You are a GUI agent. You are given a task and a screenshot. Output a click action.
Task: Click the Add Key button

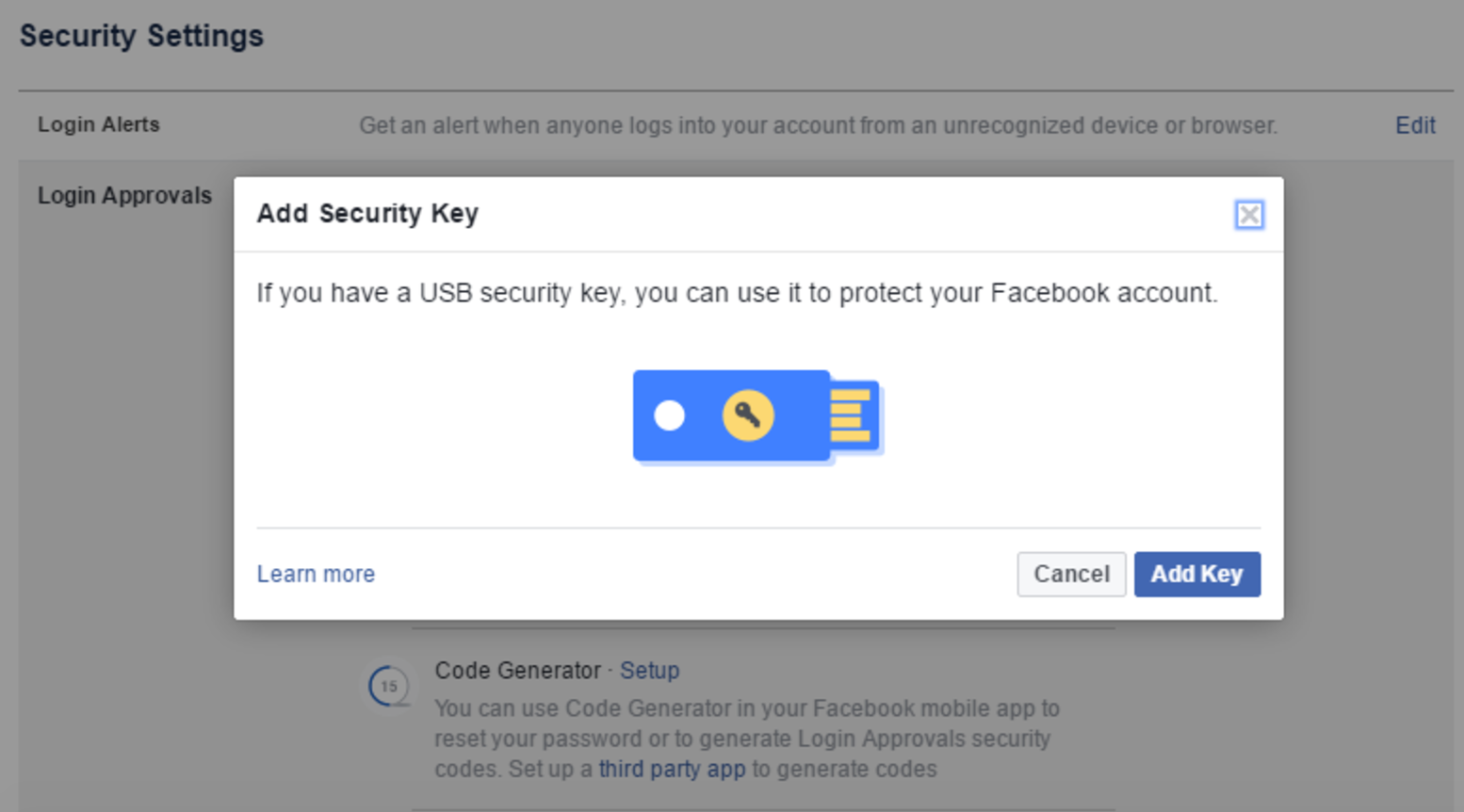click(1196, 574)
